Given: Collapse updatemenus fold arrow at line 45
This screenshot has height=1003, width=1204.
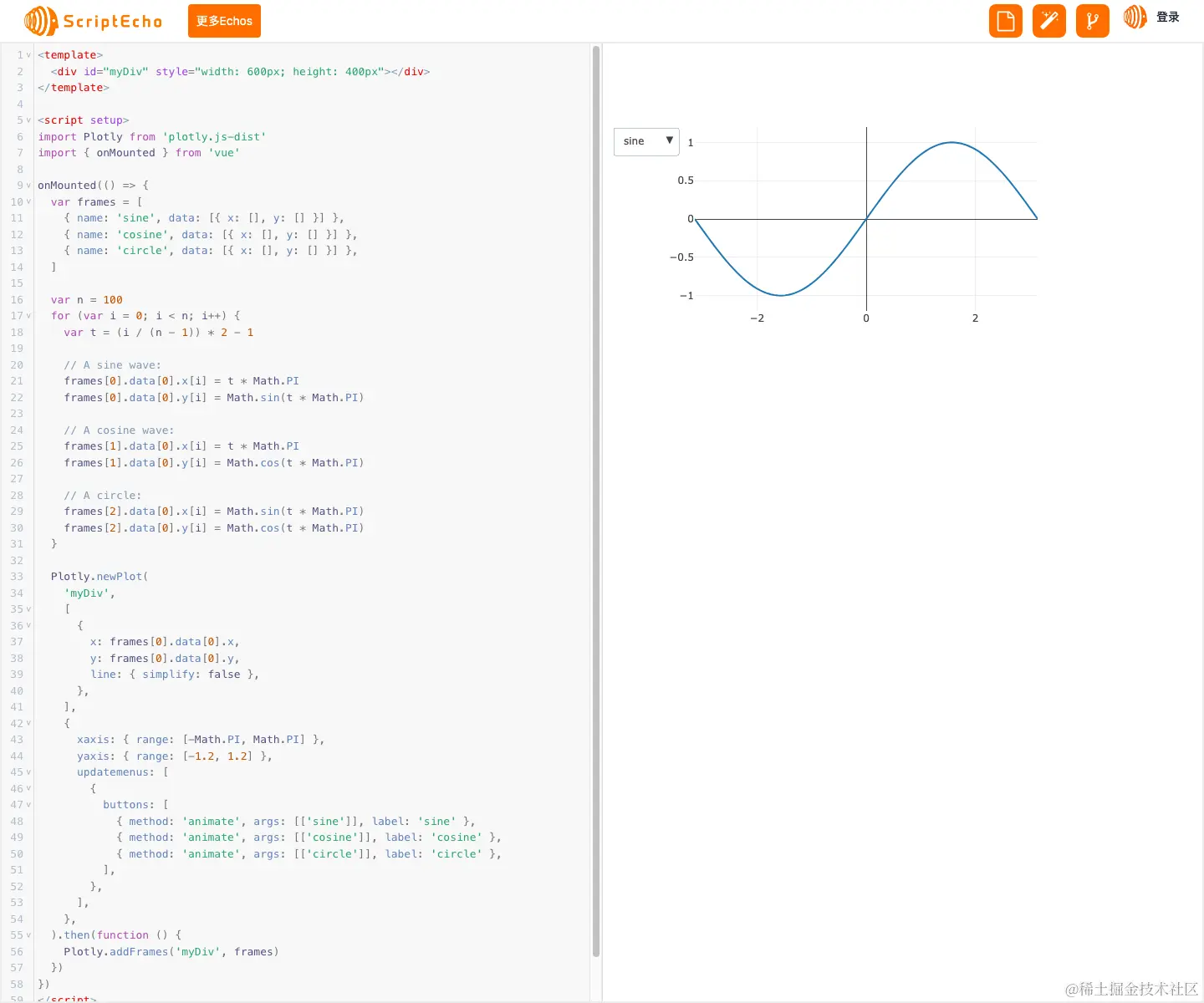Looking at the screenshot, I should pos(28,772).
